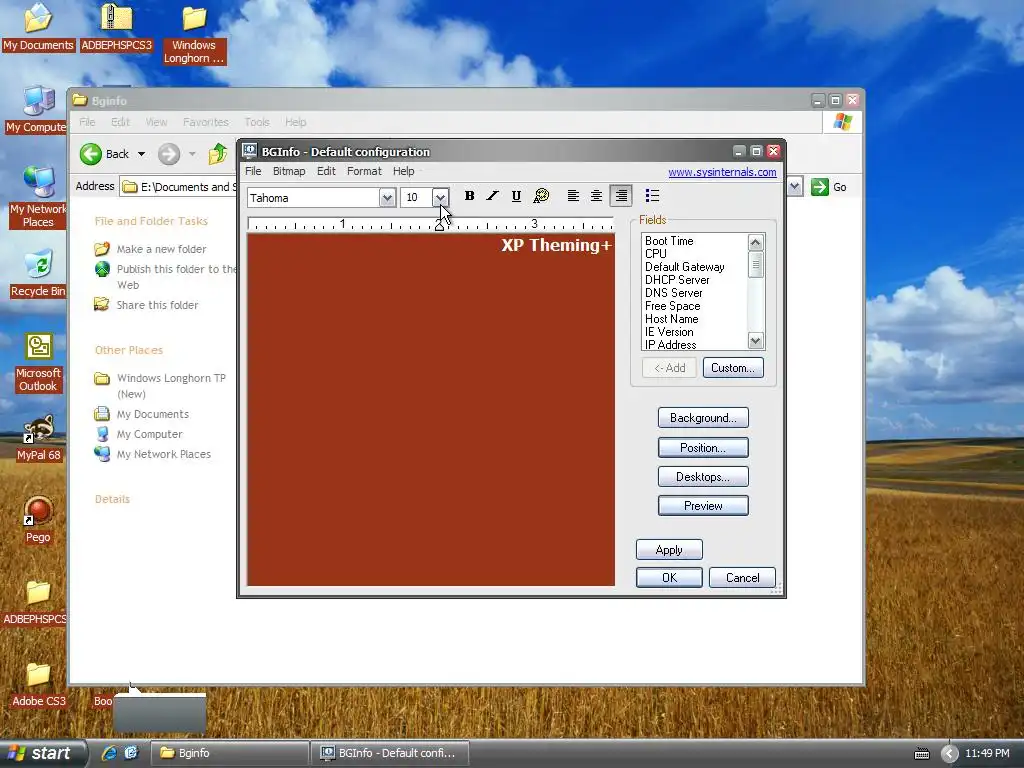The height and width of the screenshot is (768, 1024).
Task: Open Microsoft Outlook desktop icon
Action: click(38, 363)
